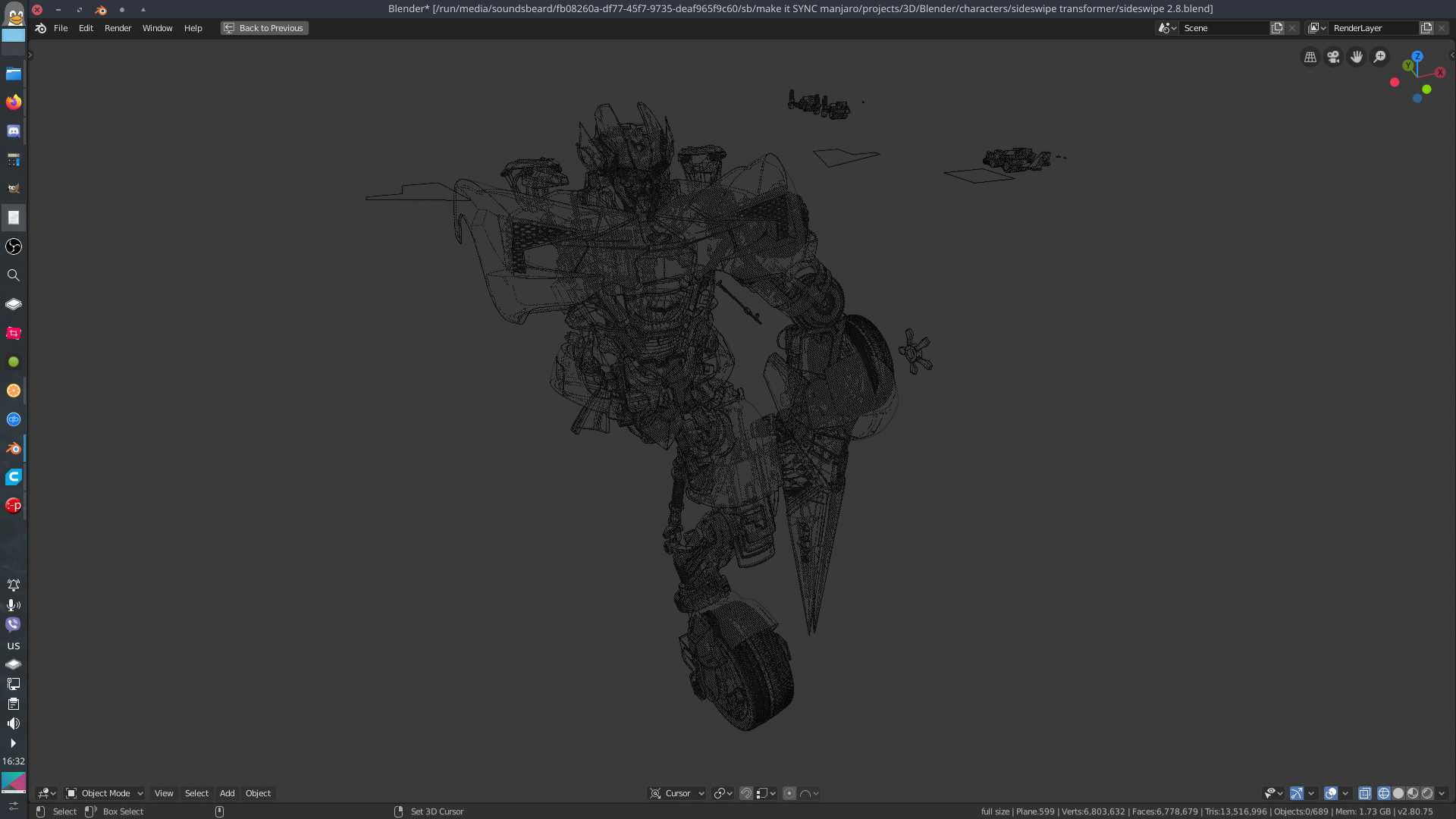Click the Verts:6,803,632 status text

coord(1093,811)
